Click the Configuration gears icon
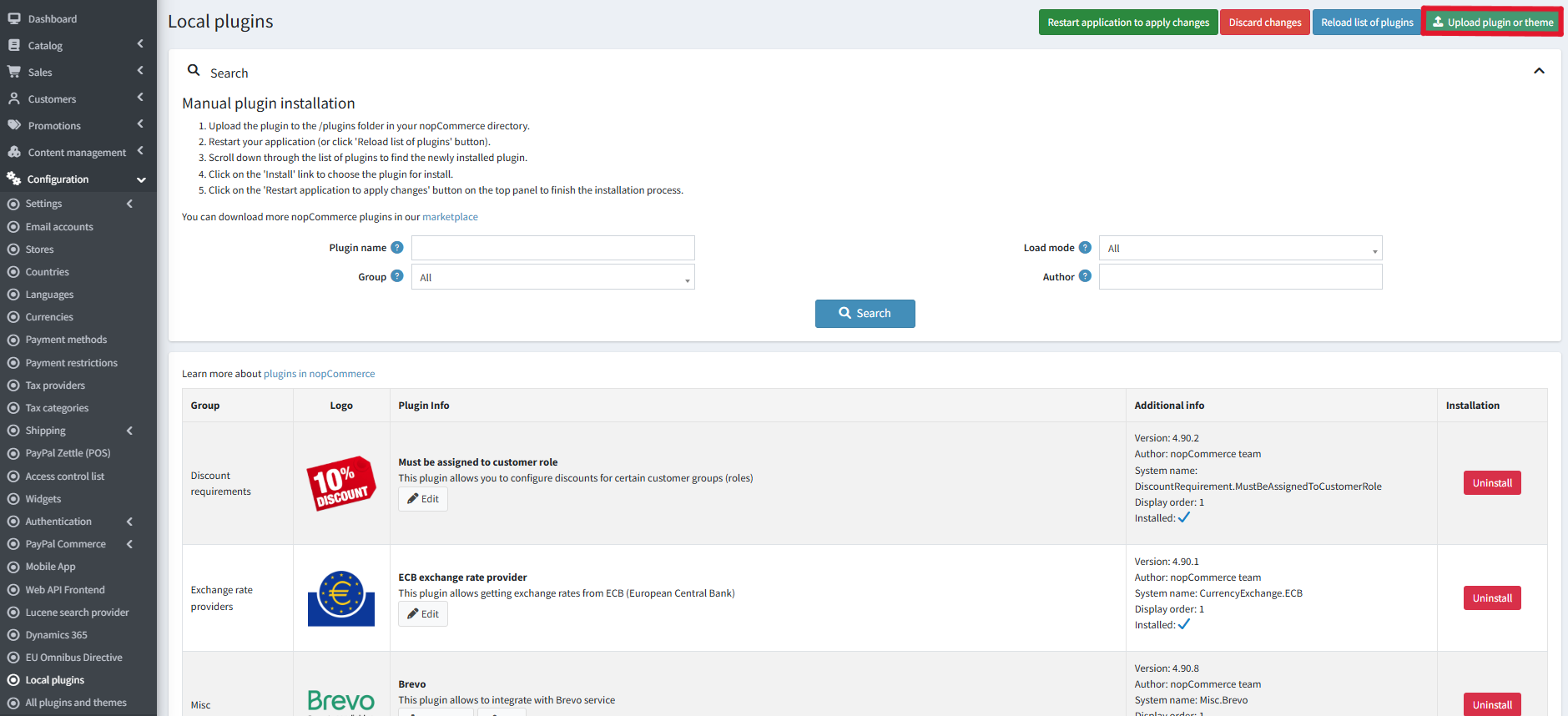This screenshot has height=716, width=1568. 13,179
